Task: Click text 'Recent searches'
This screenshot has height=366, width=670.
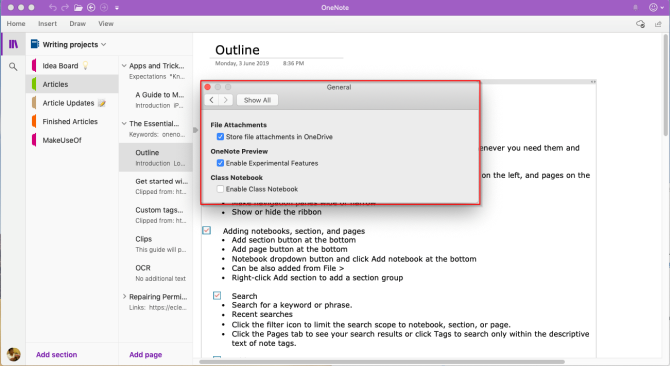Action: pos(262,314)
